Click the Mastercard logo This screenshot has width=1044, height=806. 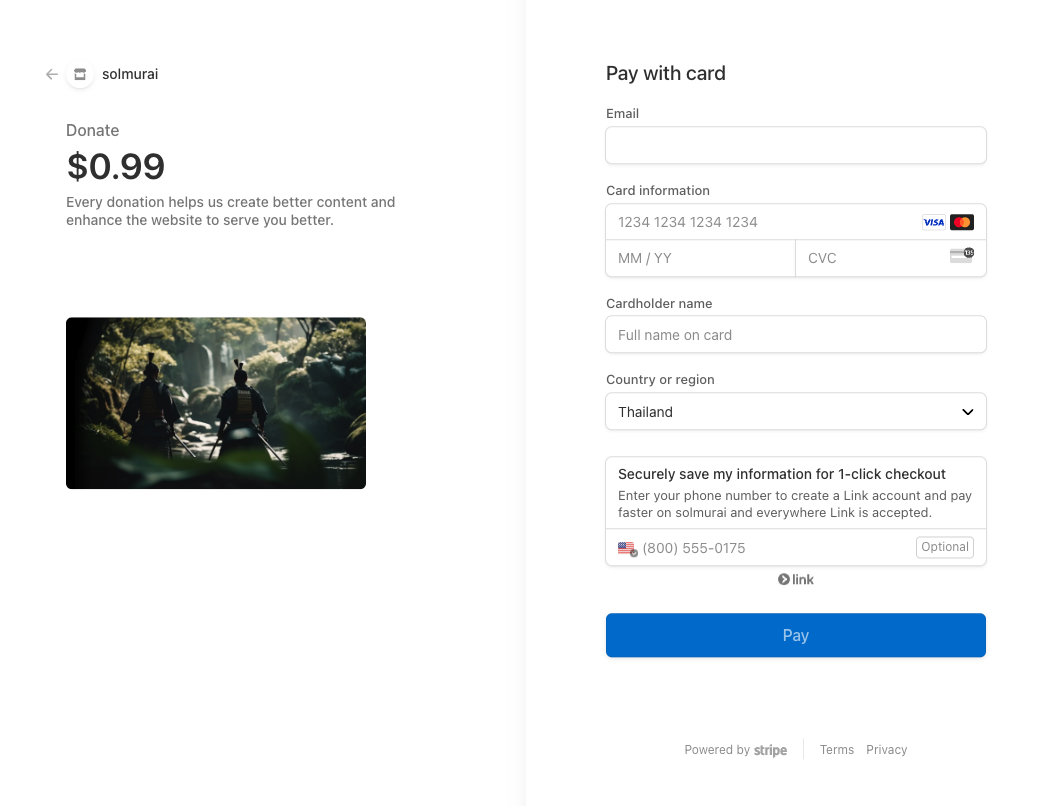coord(962,222)
